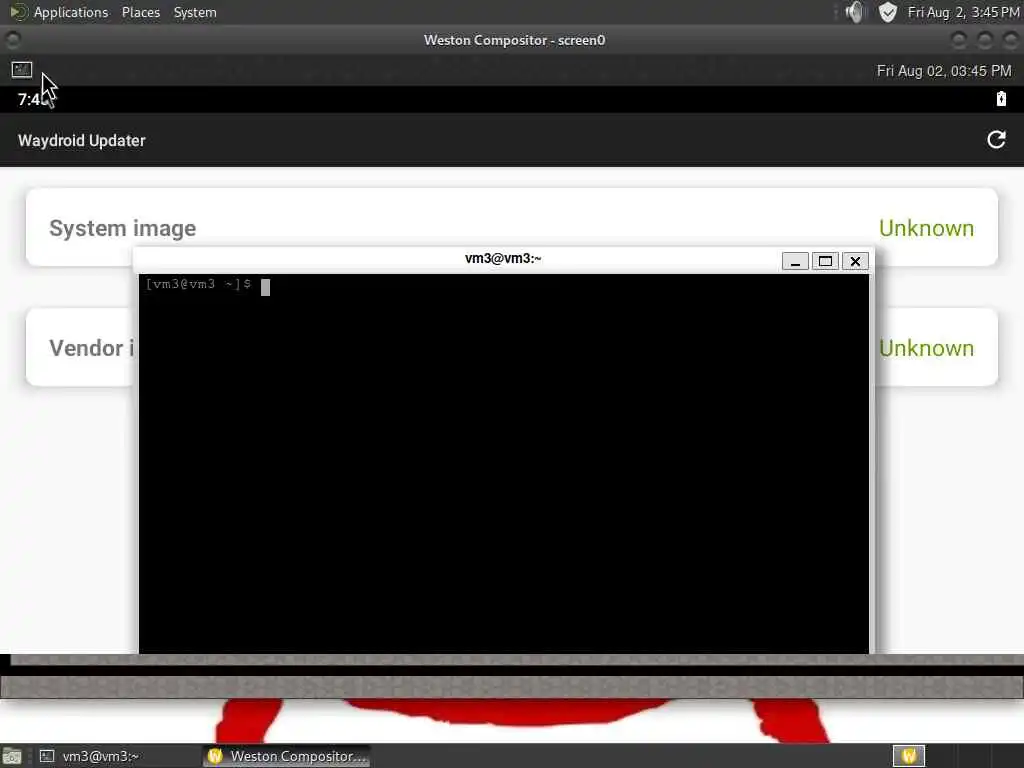The height and width of the screenshot is (768, 1024).
Task: Click the Weston Compositor - screen0 window title
Action: click(x=515, y=40)
